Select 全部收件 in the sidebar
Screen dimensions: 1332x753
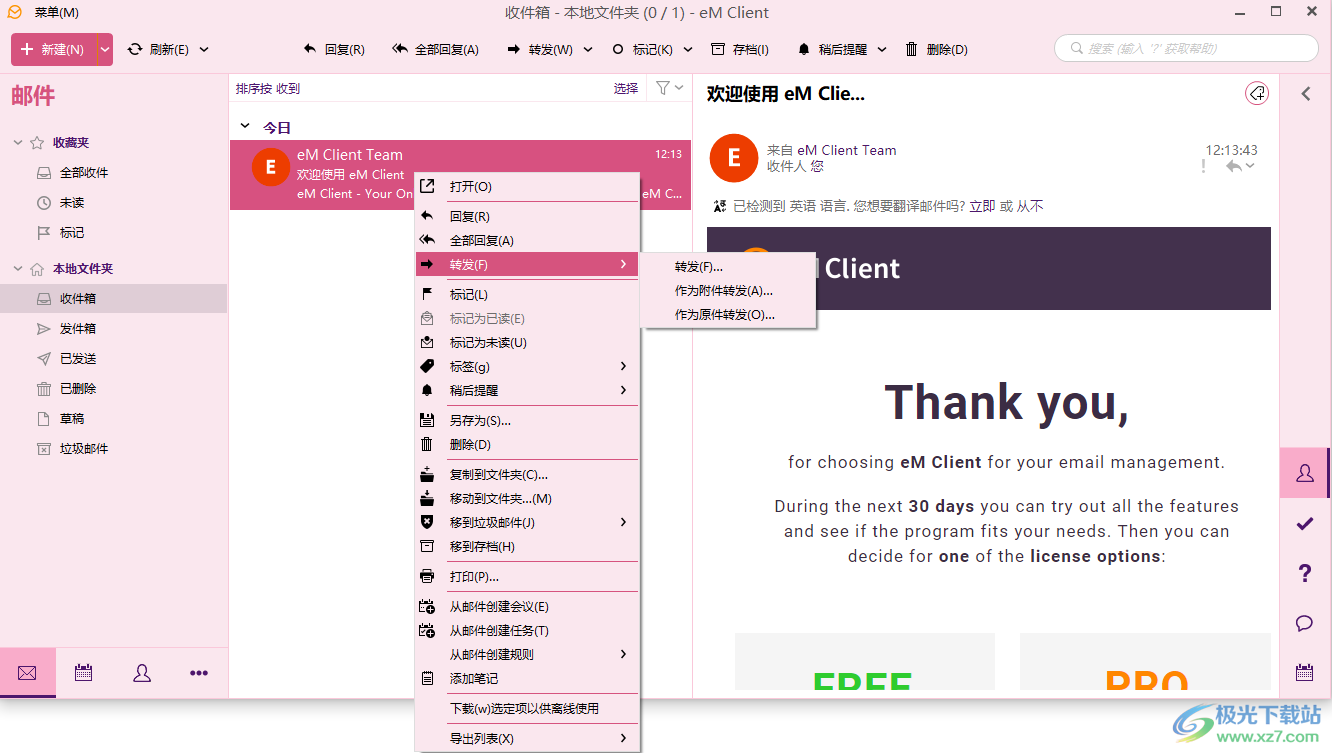[84, 173]
